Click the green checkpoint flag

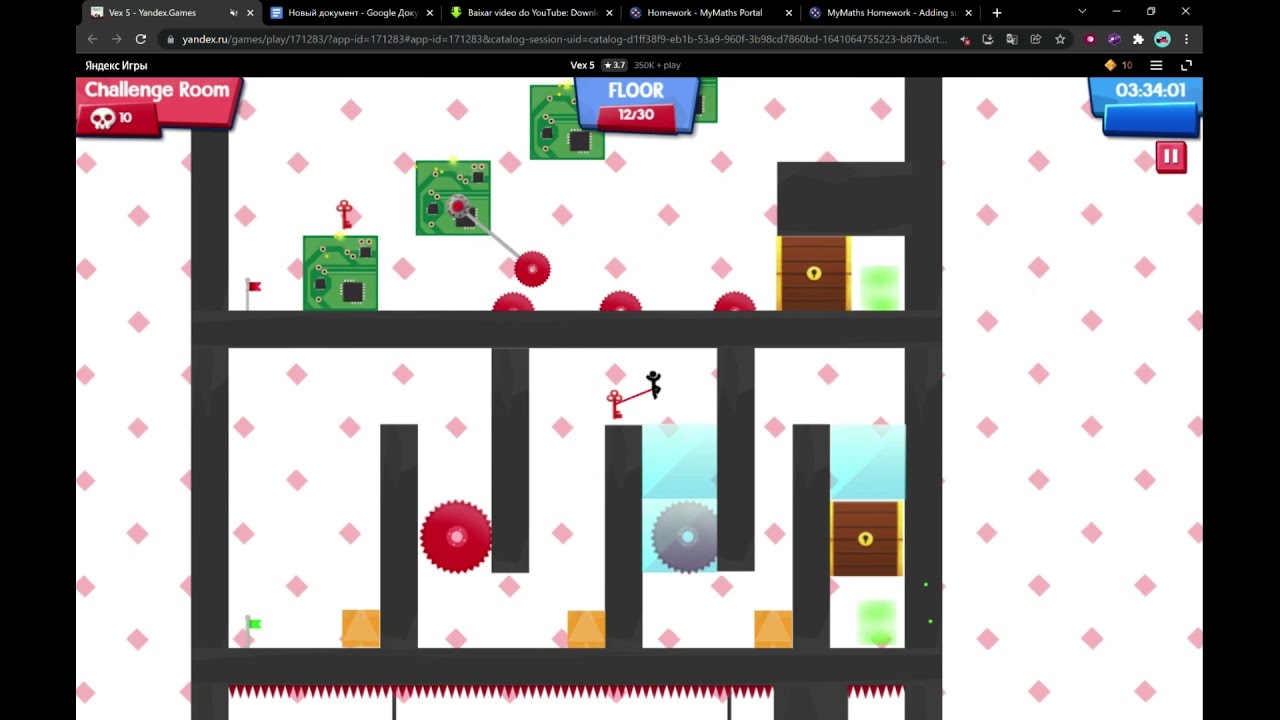coord(252,630)
